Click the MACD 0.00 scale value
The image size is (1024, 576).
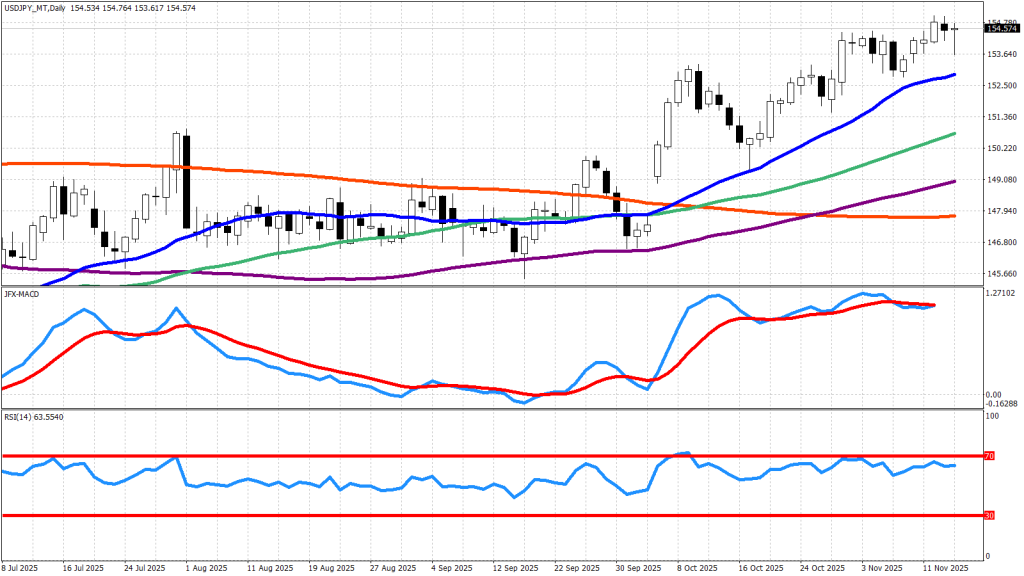tap(994, 395)
